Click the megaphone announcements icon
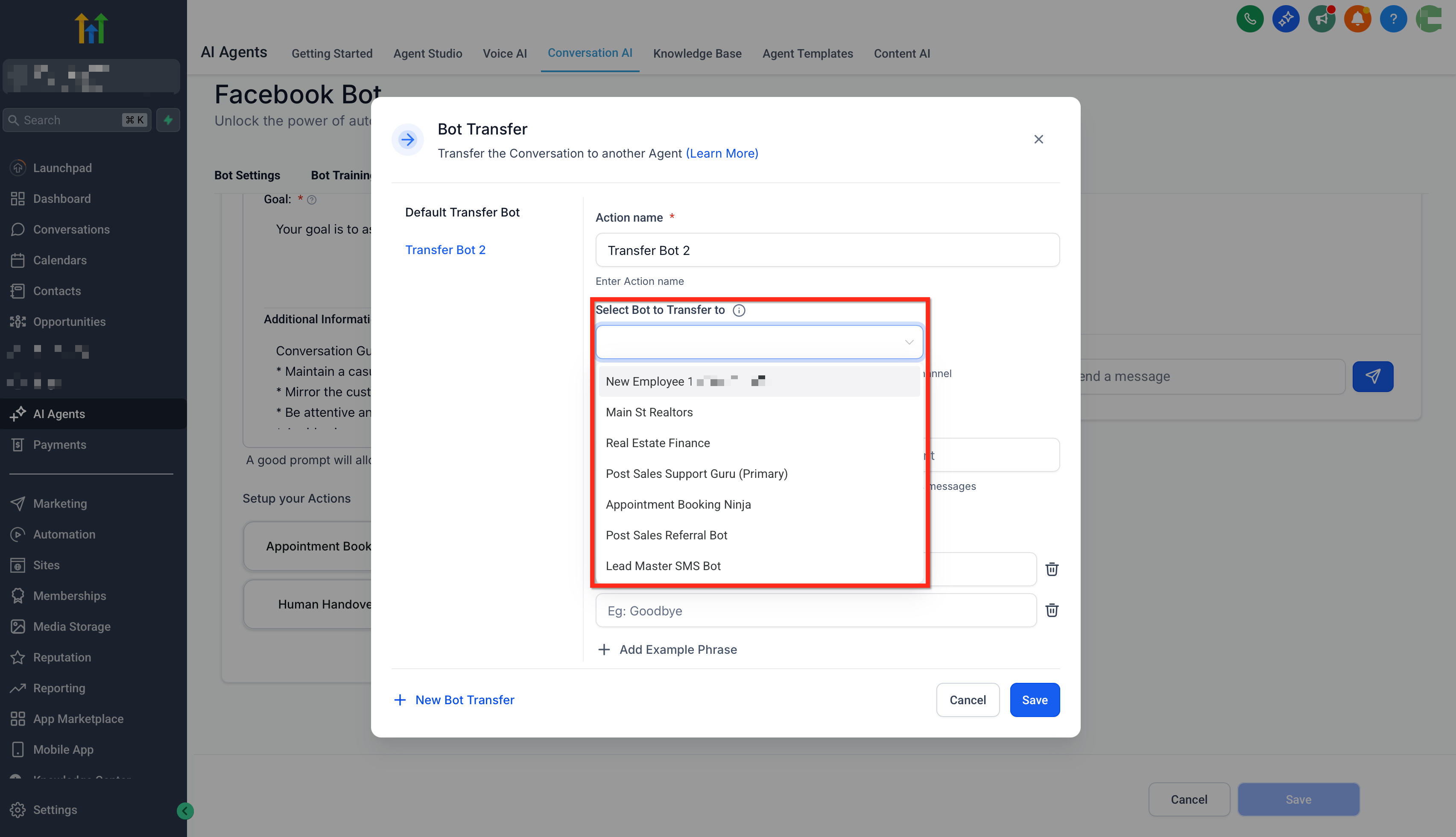 (x=1321, y=19)
